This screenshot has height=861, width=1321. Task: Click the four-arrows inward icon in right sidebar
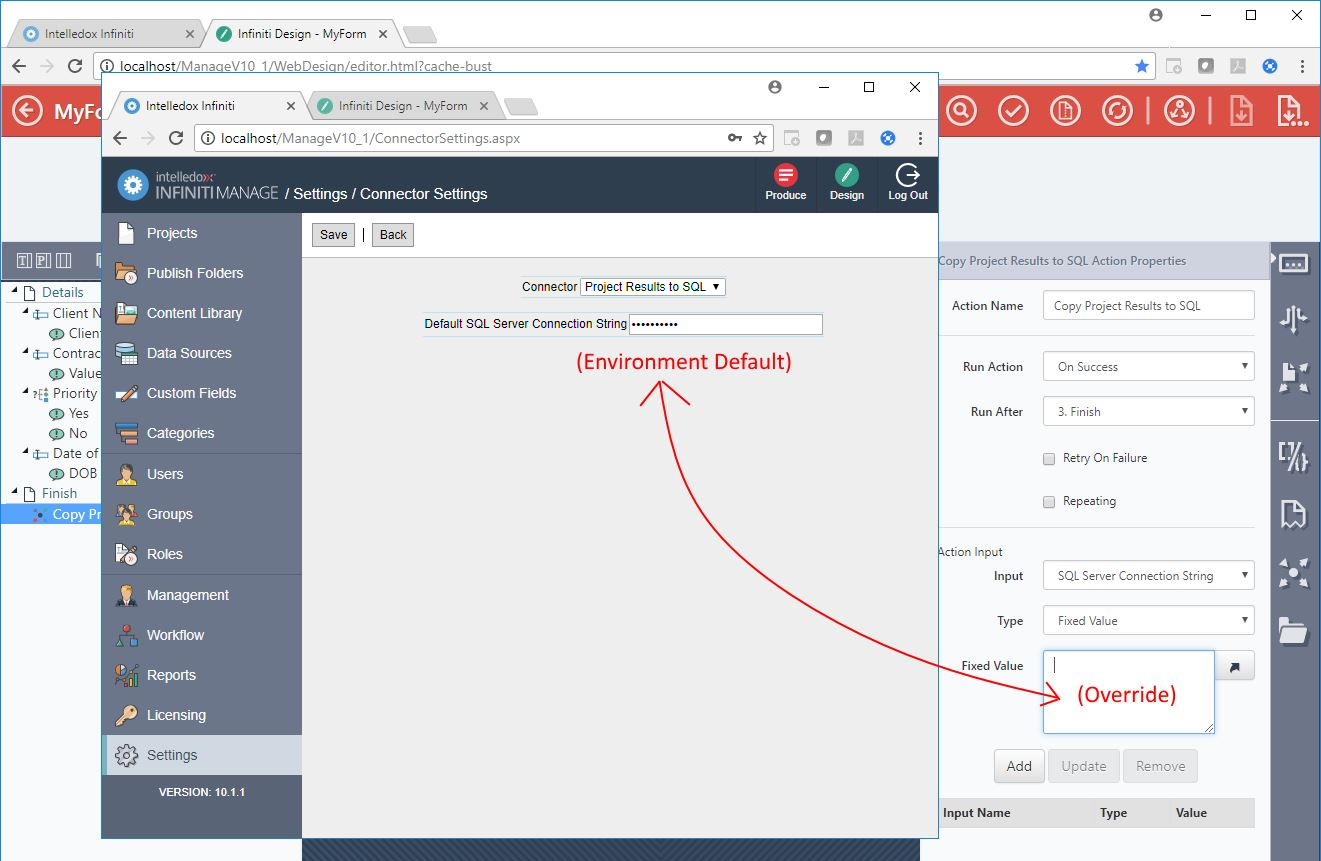pyautogui.click(x=1293, y=573)
